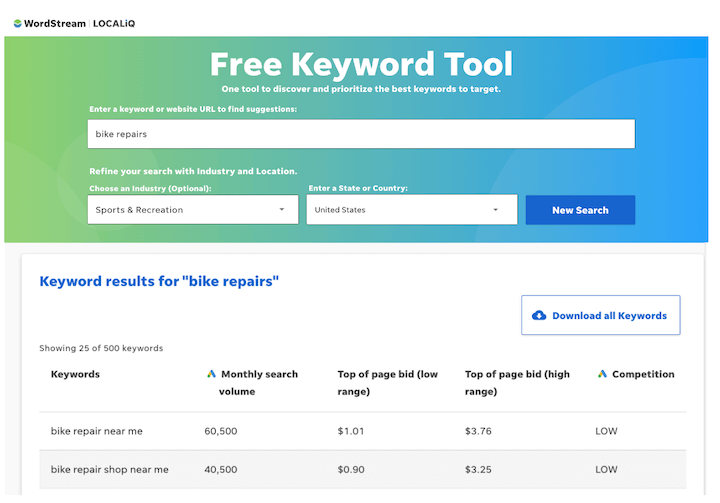Click LOW competition for 'bike repair near me'

click(606, 431)
